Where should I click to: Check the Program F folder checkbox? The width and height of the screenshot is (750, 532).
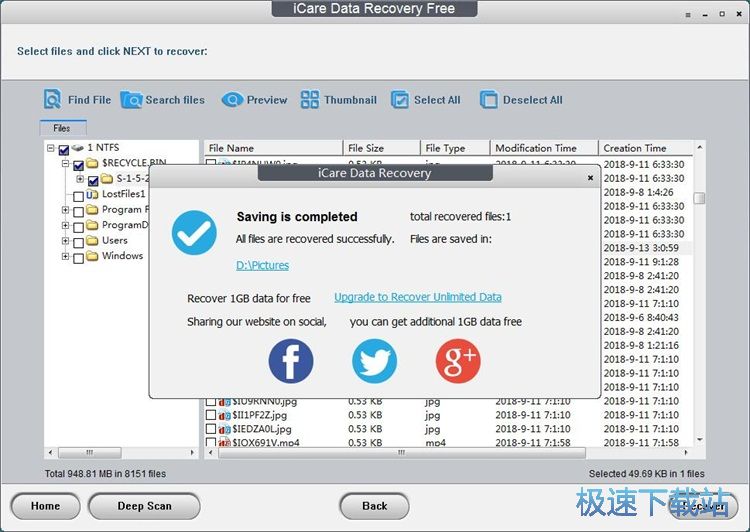78,211
